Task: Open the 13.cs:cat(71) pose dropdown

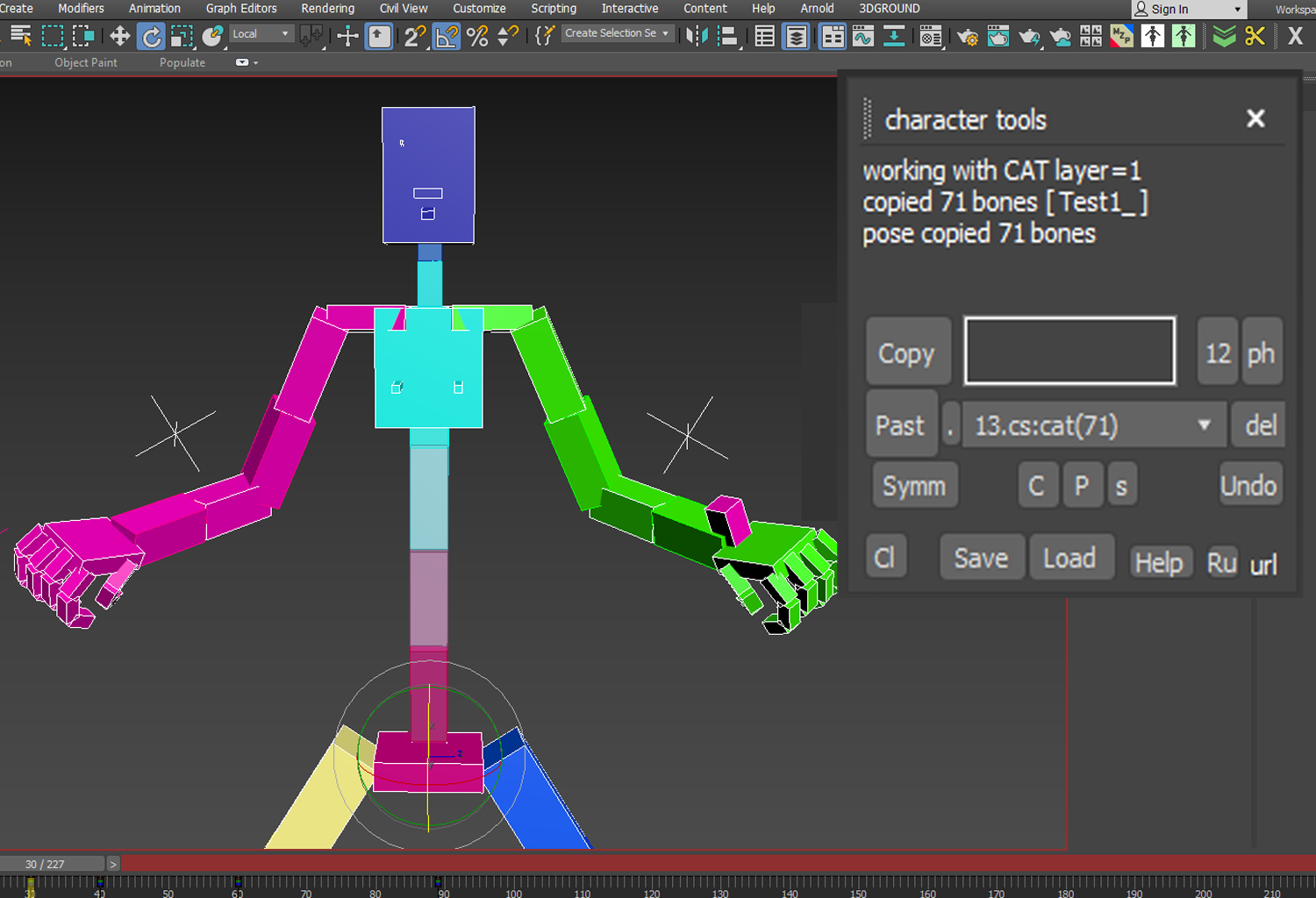Action: coord(1094,425)
